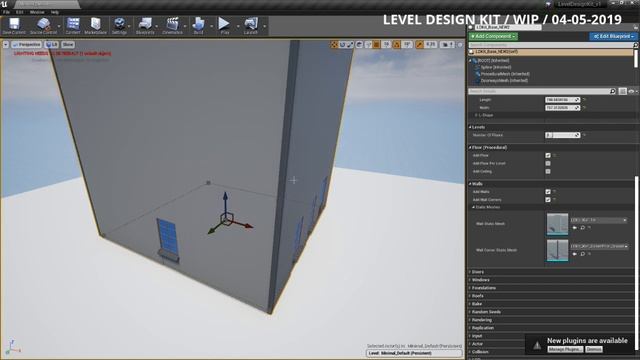This screenshot has height=360, width=640.
Task: Open the Wall Corner Static Mesh asset dropdown
Action: click(x=599, y=246)
